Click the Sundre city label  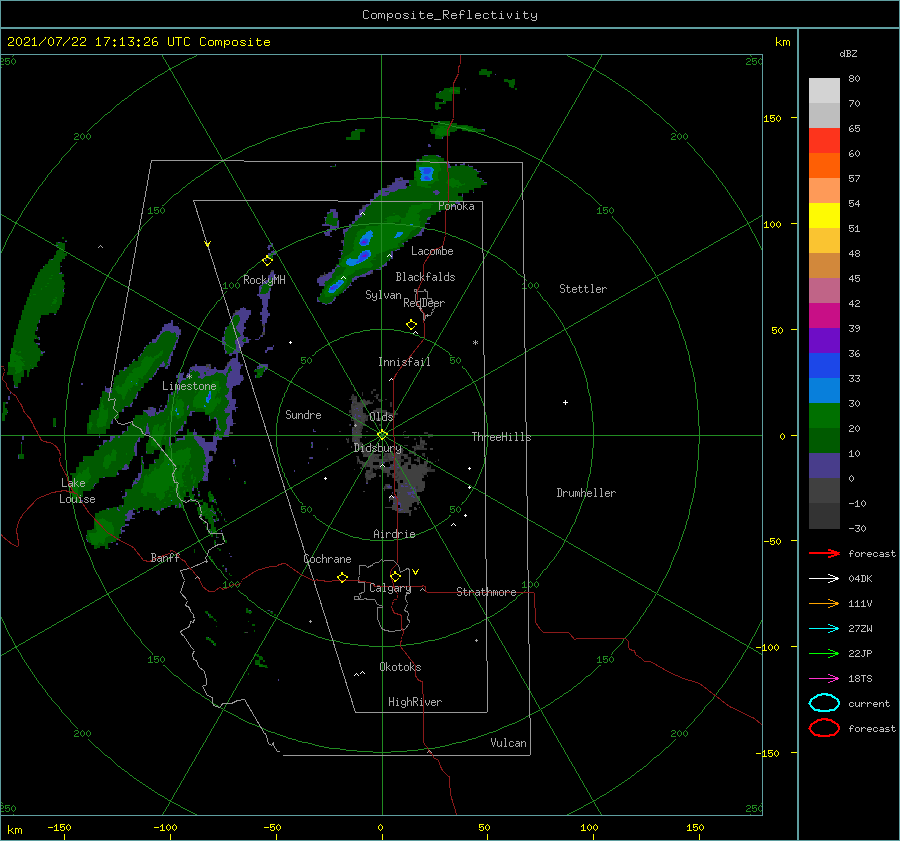tap(303, 414)
